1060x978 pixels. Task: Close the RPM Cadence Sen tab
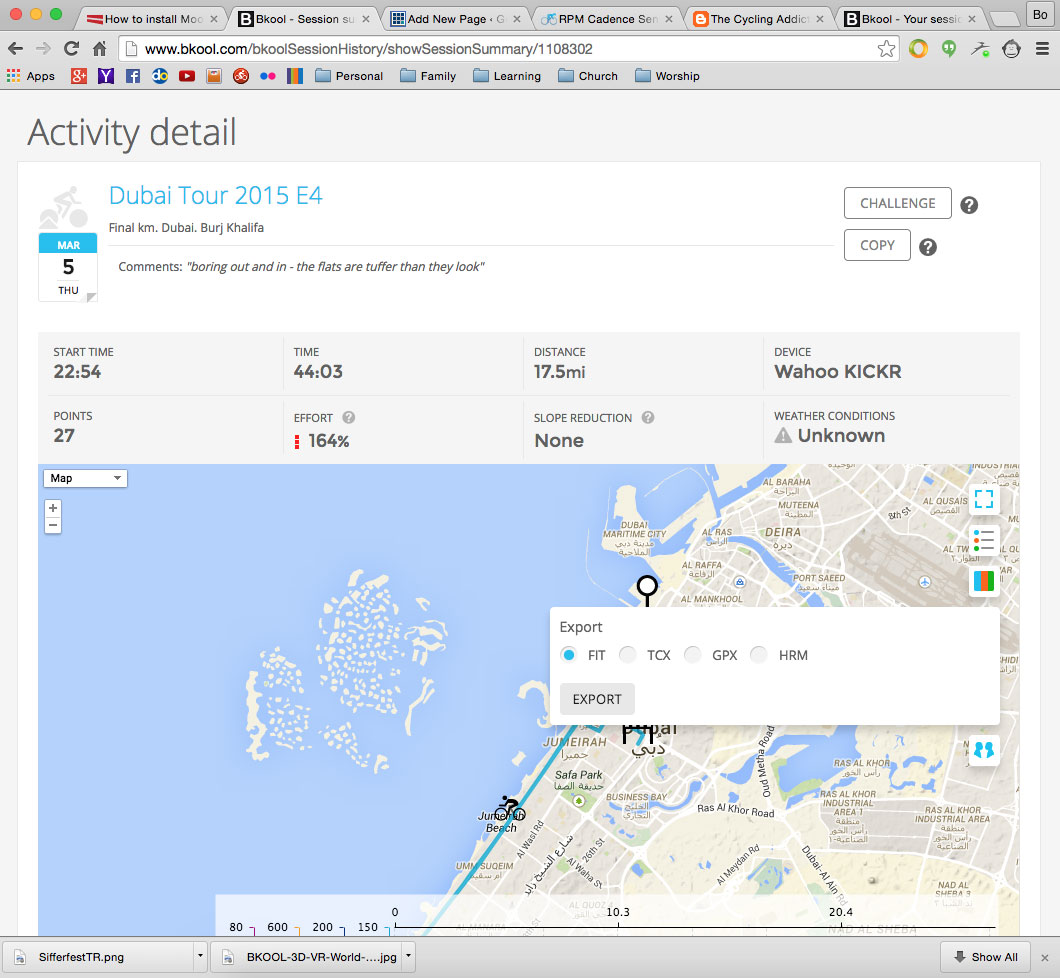[669, 19]
